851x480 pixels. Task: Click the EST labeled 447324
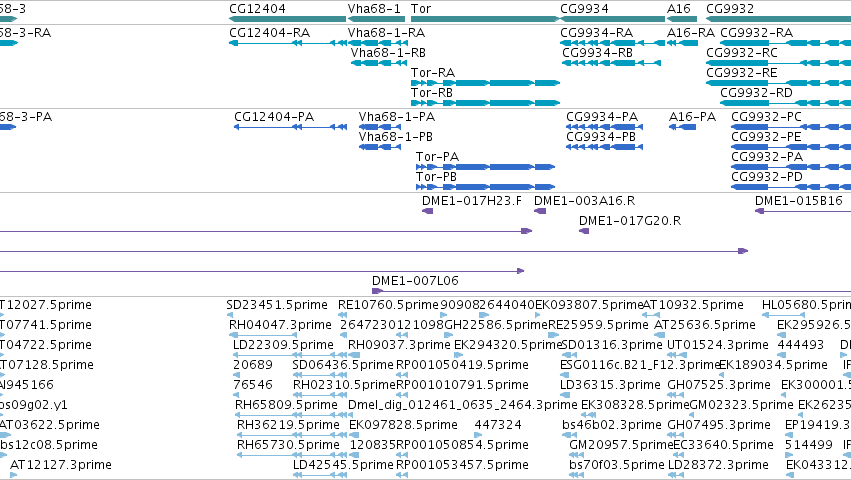[x=498, y=425]
